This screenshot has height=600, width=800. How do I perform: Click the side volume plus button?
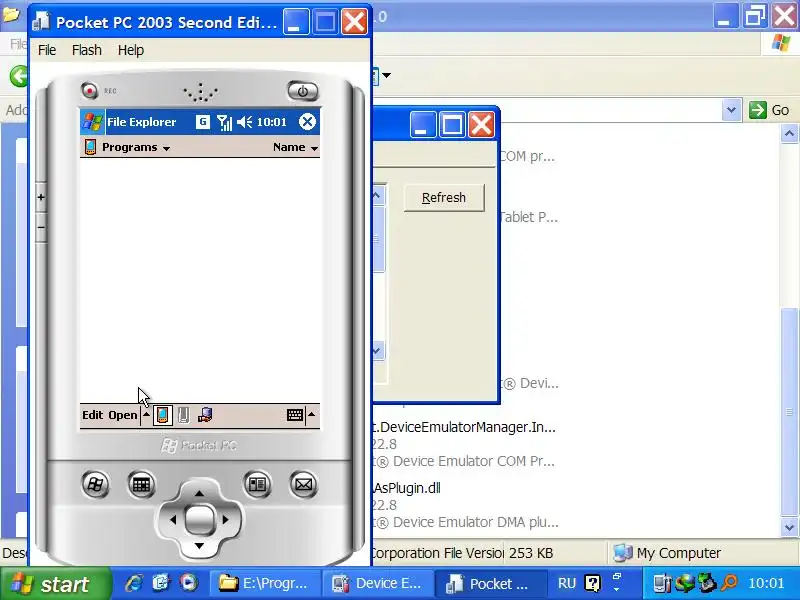41,197
